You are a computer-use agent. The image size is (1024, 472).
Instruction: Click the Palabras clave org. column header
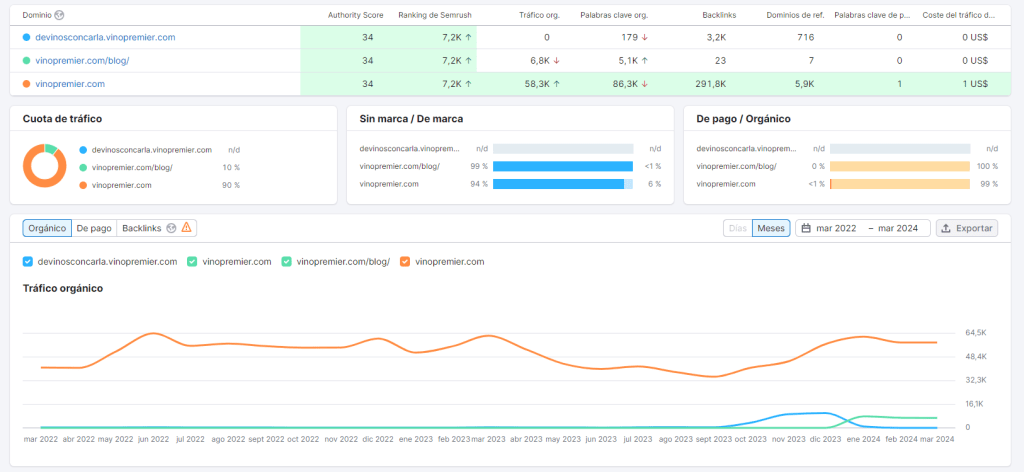614,15
